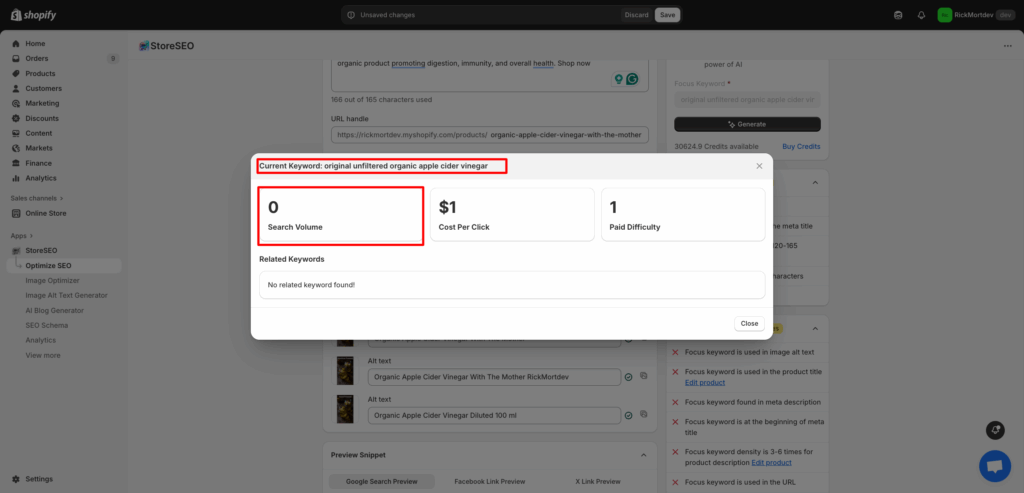1024x493 pixels.
Task: Navigate to Customers in the sidebar
Action: 43,89
